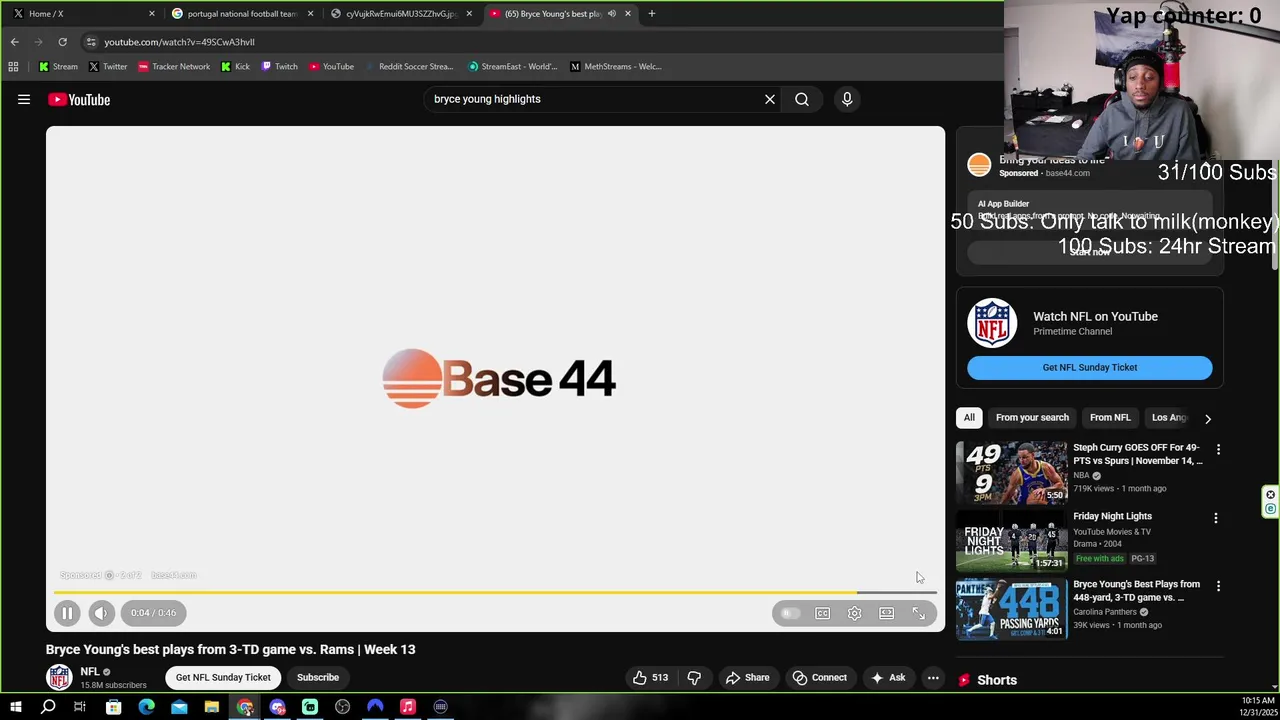Viewport: 1280px width, 720px height.
Task: Subscribe to the NFL channel
Action: pos(318,677)
